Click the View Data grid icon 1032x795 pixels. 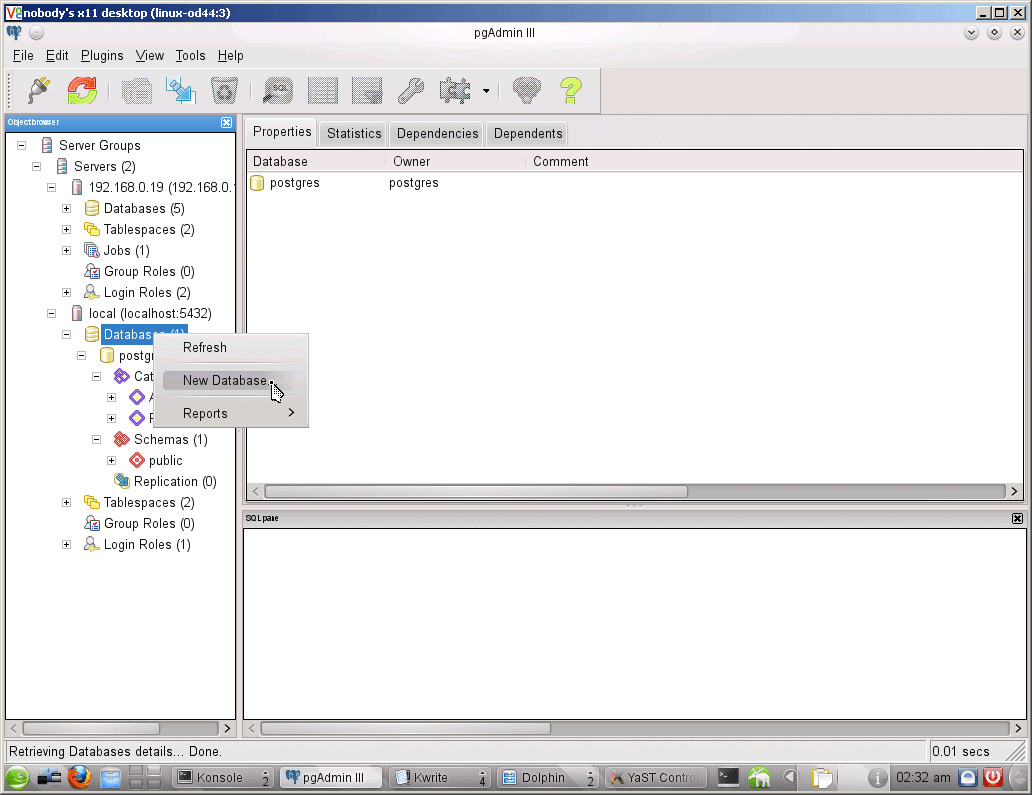tap(322, 90)
